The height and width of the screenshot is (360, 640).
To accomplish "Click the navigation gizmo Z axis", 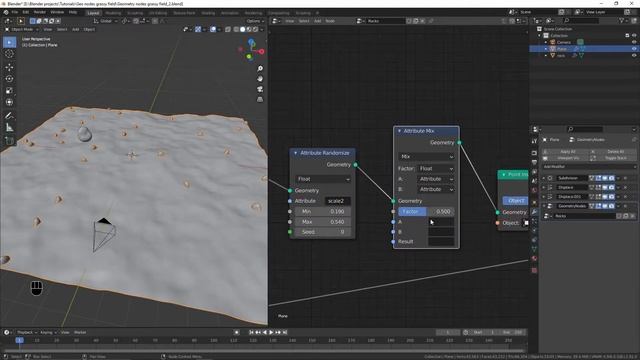I will tap(251, 42).
